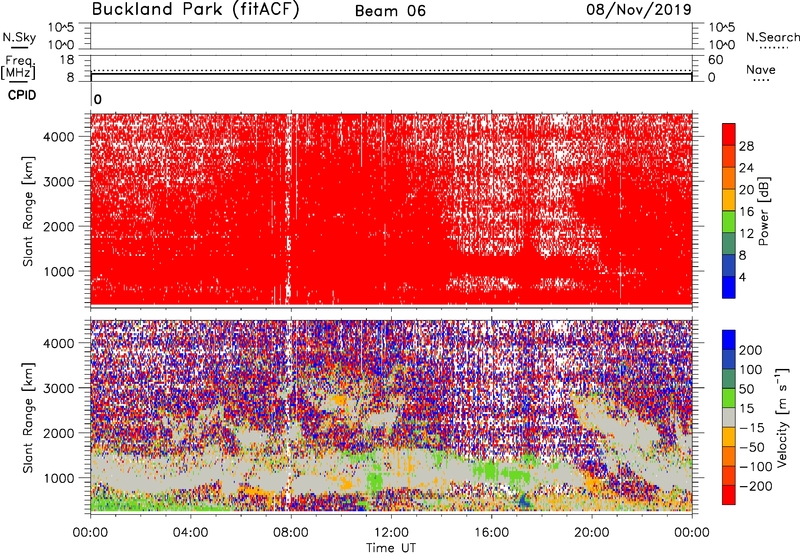
Task: Click the date '08/Nov/2019'
Action: point(639,10)
